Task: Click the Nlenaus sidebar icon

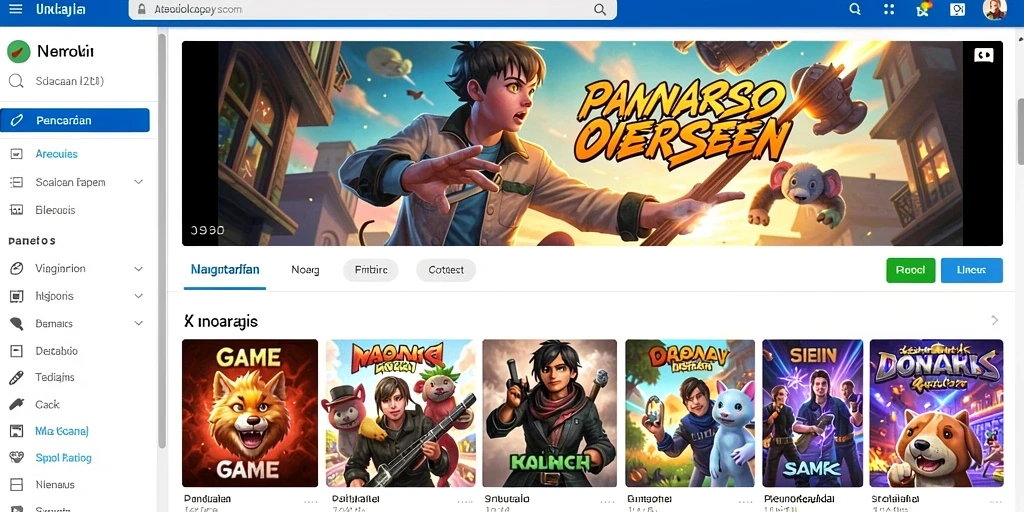Action: click(16, 485)
